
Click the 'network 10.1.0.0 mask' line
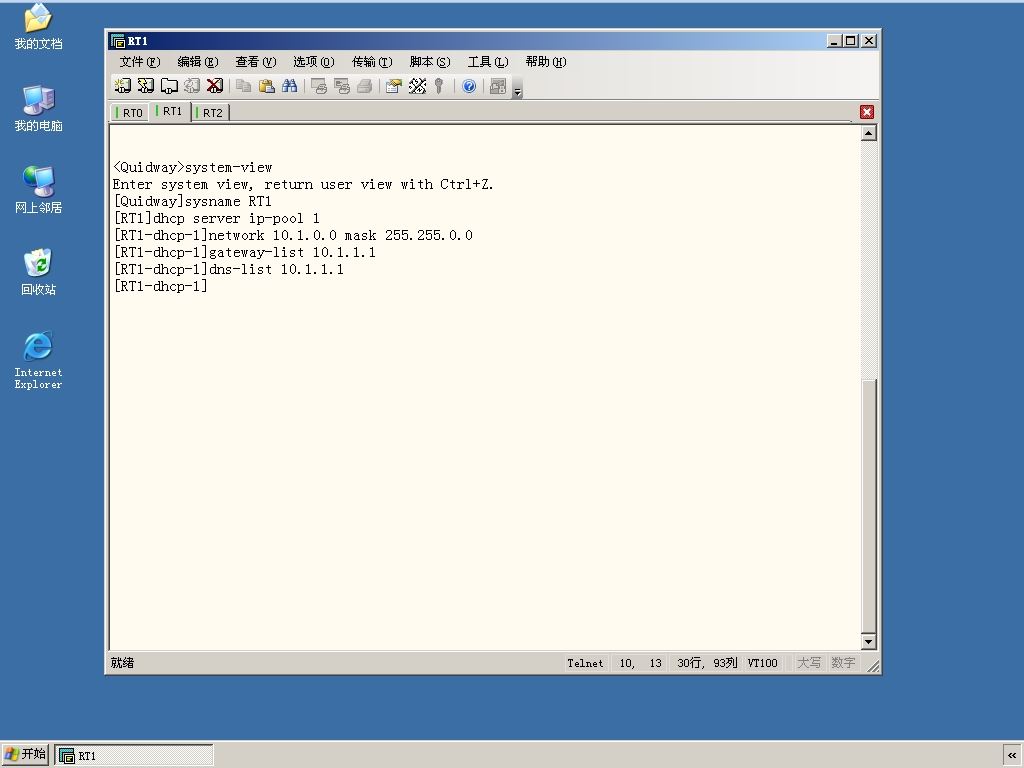point(293,235)
